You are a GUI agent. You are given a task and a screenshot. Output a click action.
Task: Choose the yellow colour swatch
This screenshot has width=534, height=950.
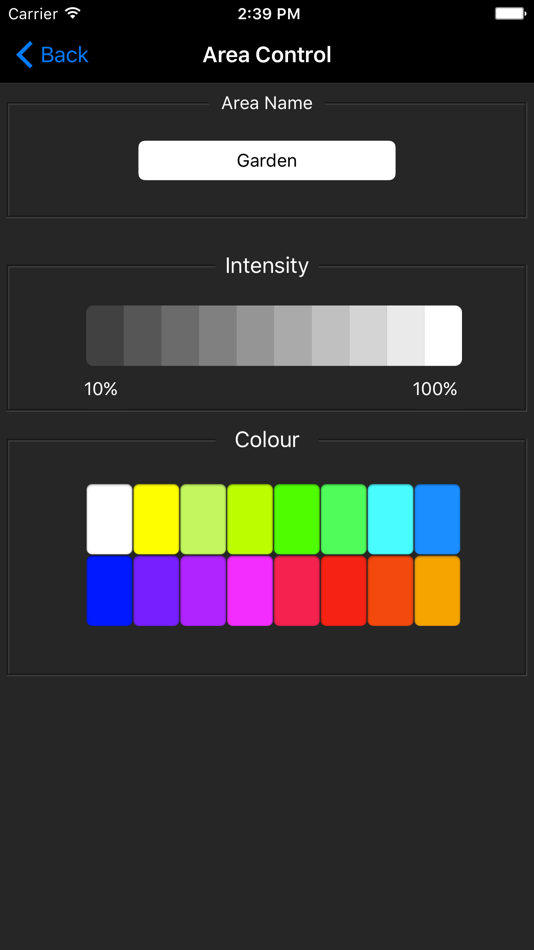click(156, 519)
